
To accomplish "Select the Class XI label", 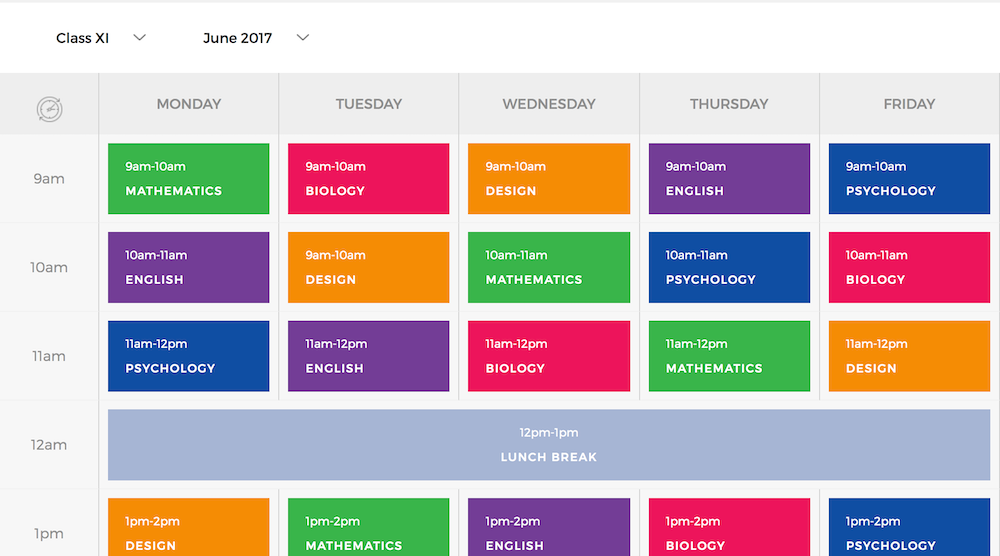I will 82,38.
